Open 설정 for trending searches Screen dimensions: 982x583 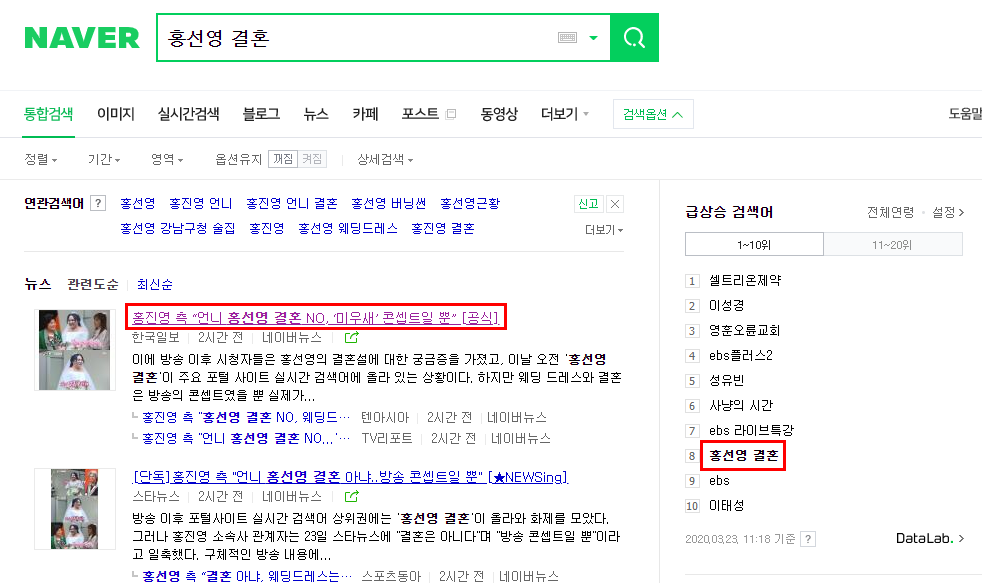pyautogui.click(x=948, y=212)
